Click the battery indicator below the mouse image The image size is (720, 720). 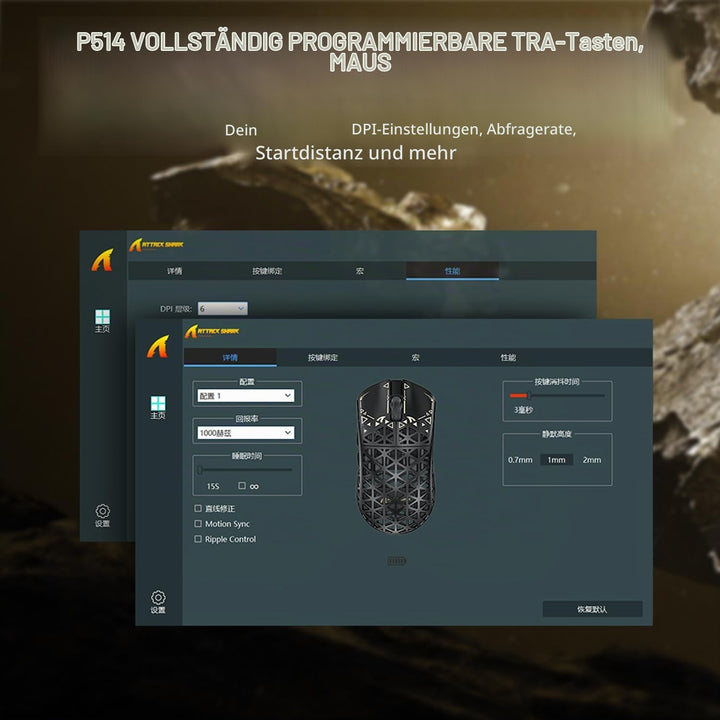click(x=396, y=561)
